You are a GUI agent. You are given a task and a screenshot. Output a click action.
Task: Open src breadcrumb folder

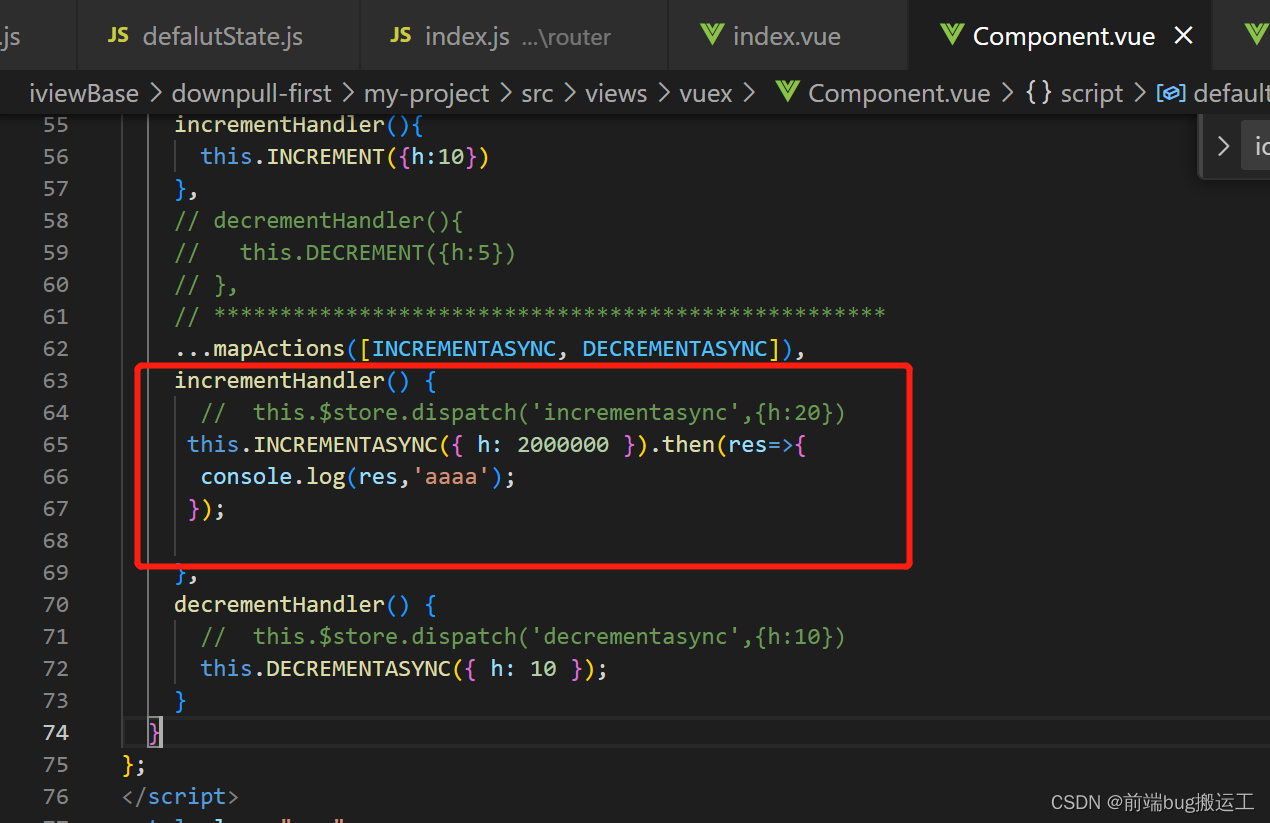(x=537, y=94)
